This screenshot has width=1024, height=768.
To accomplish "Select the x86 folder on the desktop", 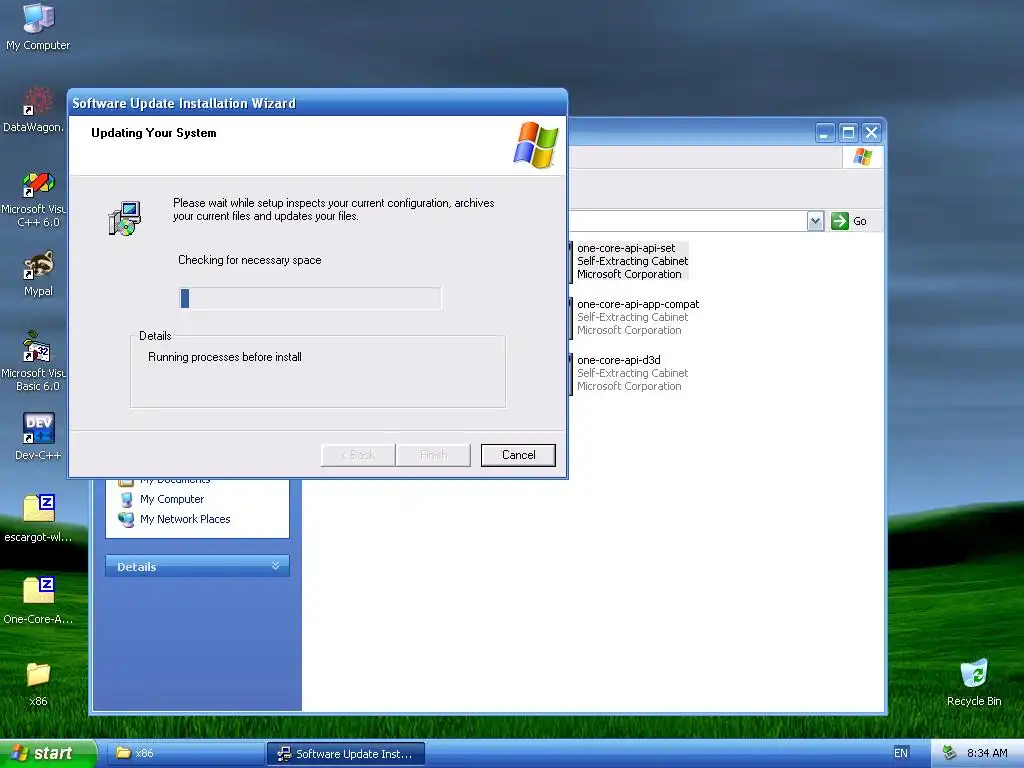I will [38, 683].
